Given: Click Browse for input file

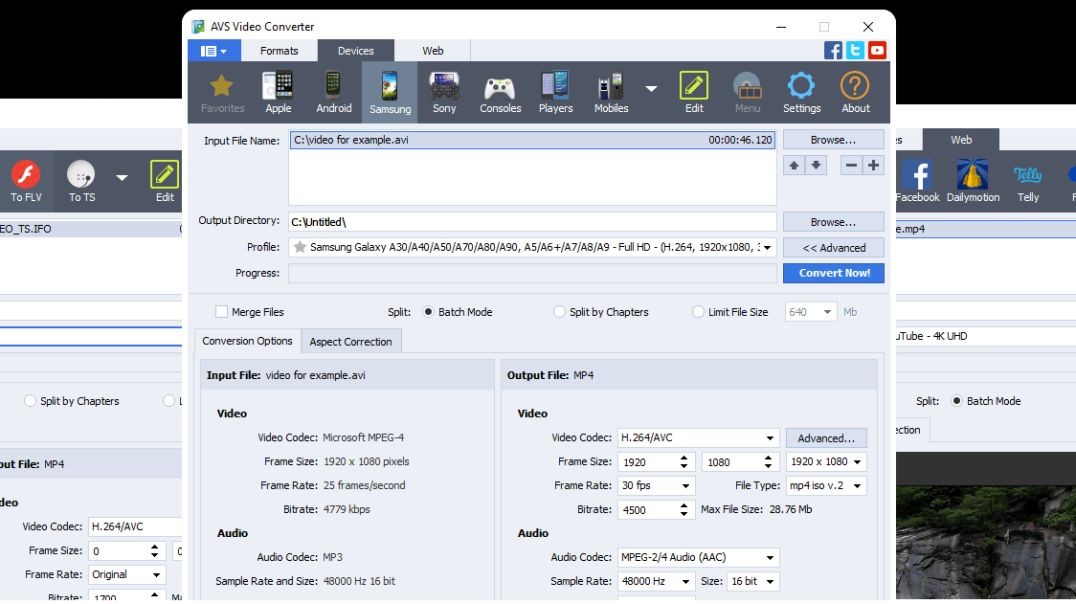Looking at the screenshot, I should click(x=833, y=139).
